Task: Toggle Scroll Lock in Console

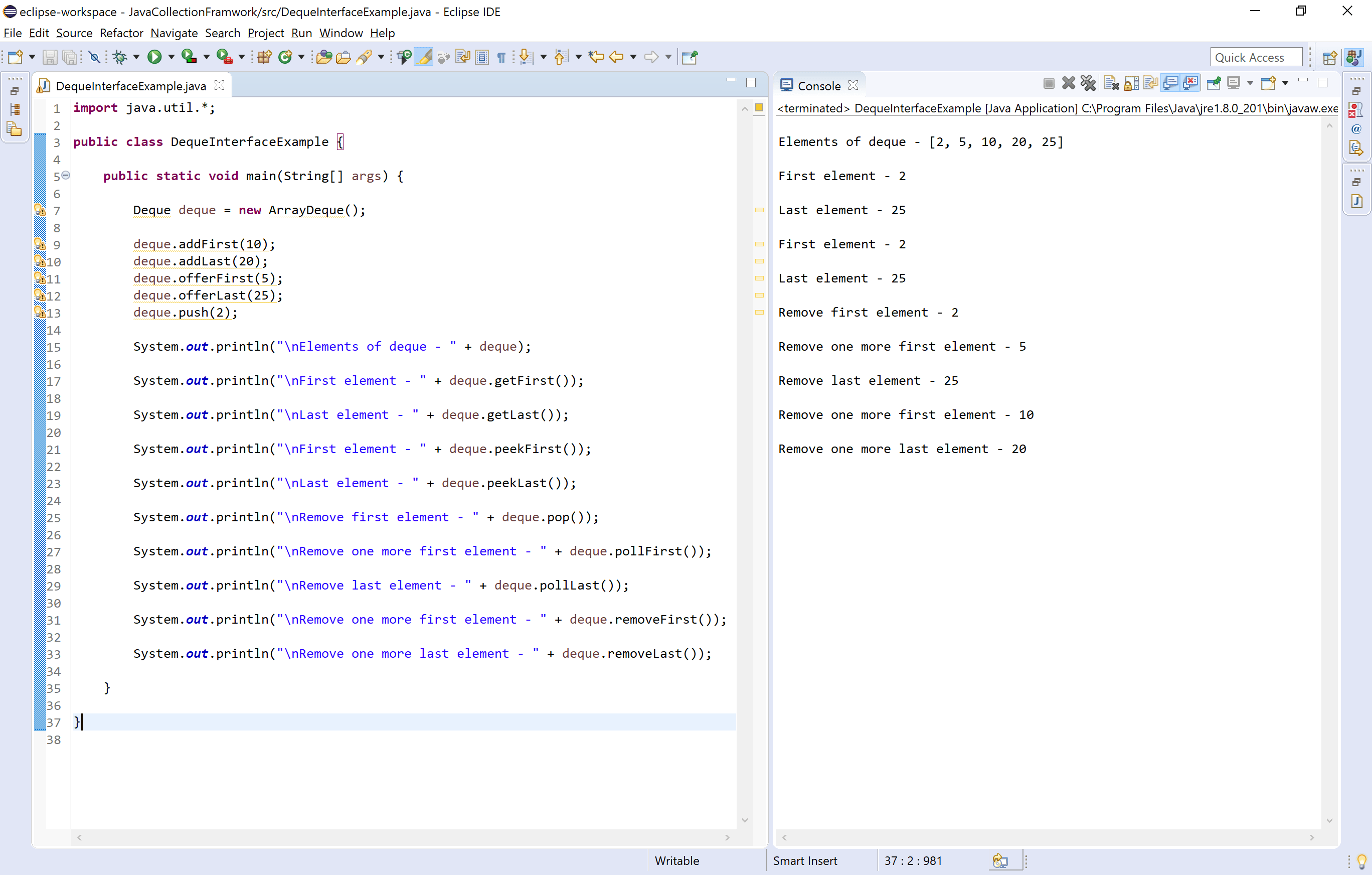Action: (x=1131, y=84)
